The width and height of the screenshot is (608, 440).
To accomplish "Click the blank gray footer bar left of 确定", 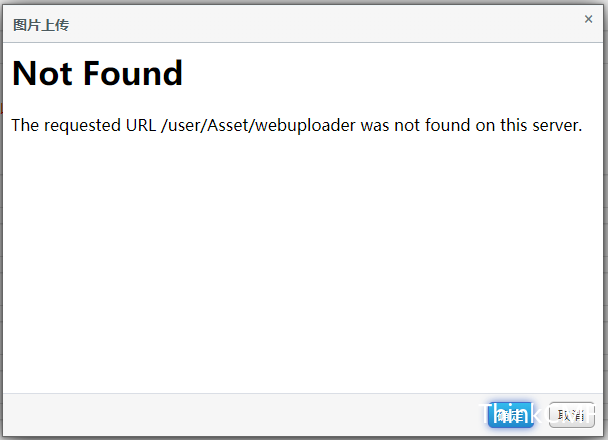I will [x=244, y=415].
